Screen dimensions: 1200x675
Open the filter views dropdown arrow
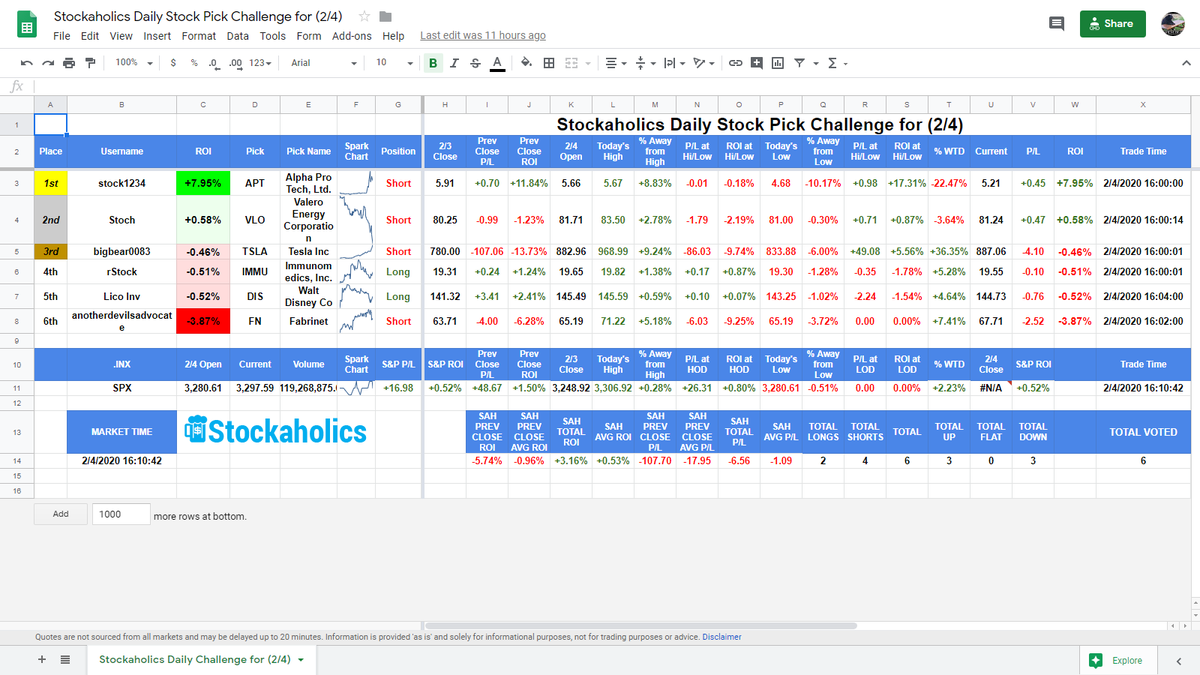(815, 63)
